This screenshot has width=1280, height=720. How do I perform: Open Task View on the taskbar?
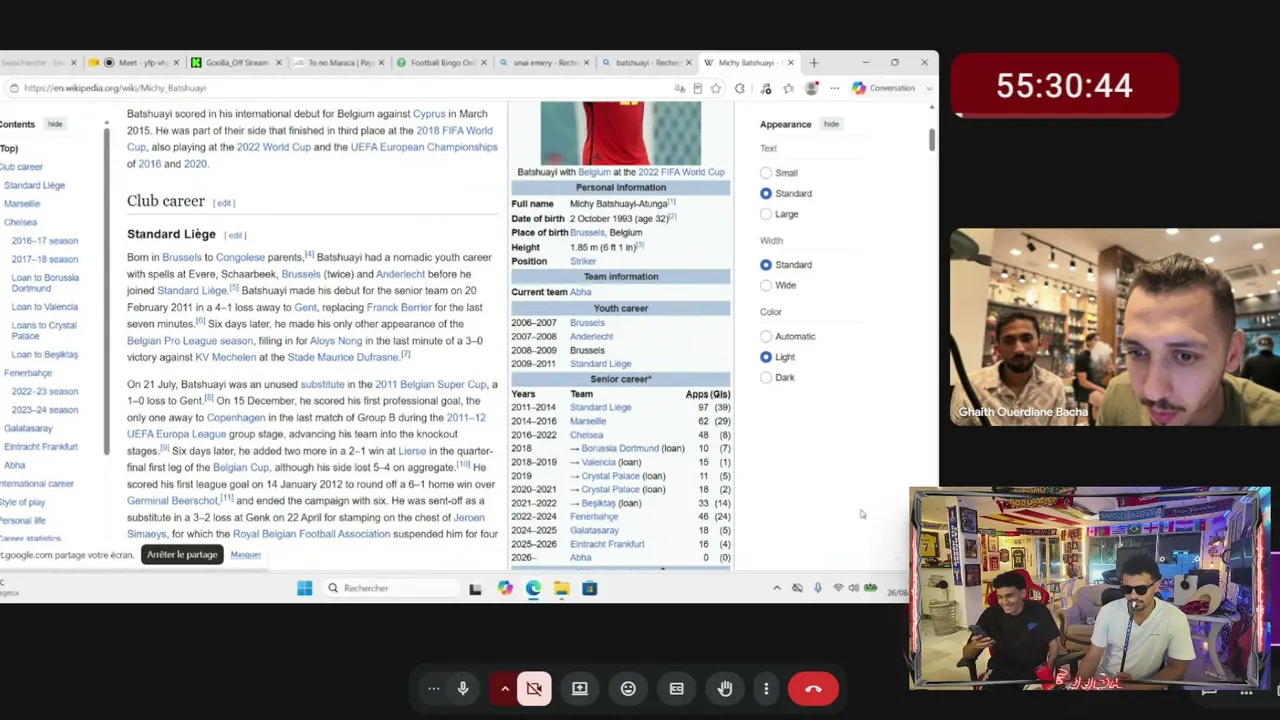tap(475, 589)
